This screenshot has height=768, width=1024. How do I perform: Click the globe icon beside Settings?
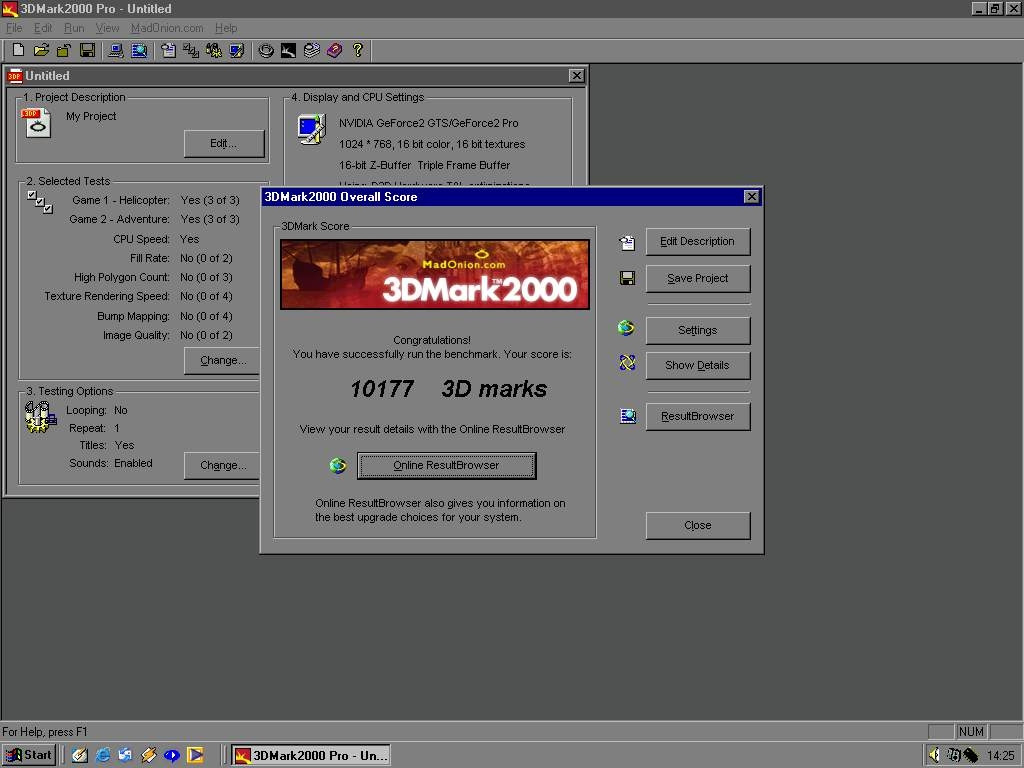[x=626, y=327]
